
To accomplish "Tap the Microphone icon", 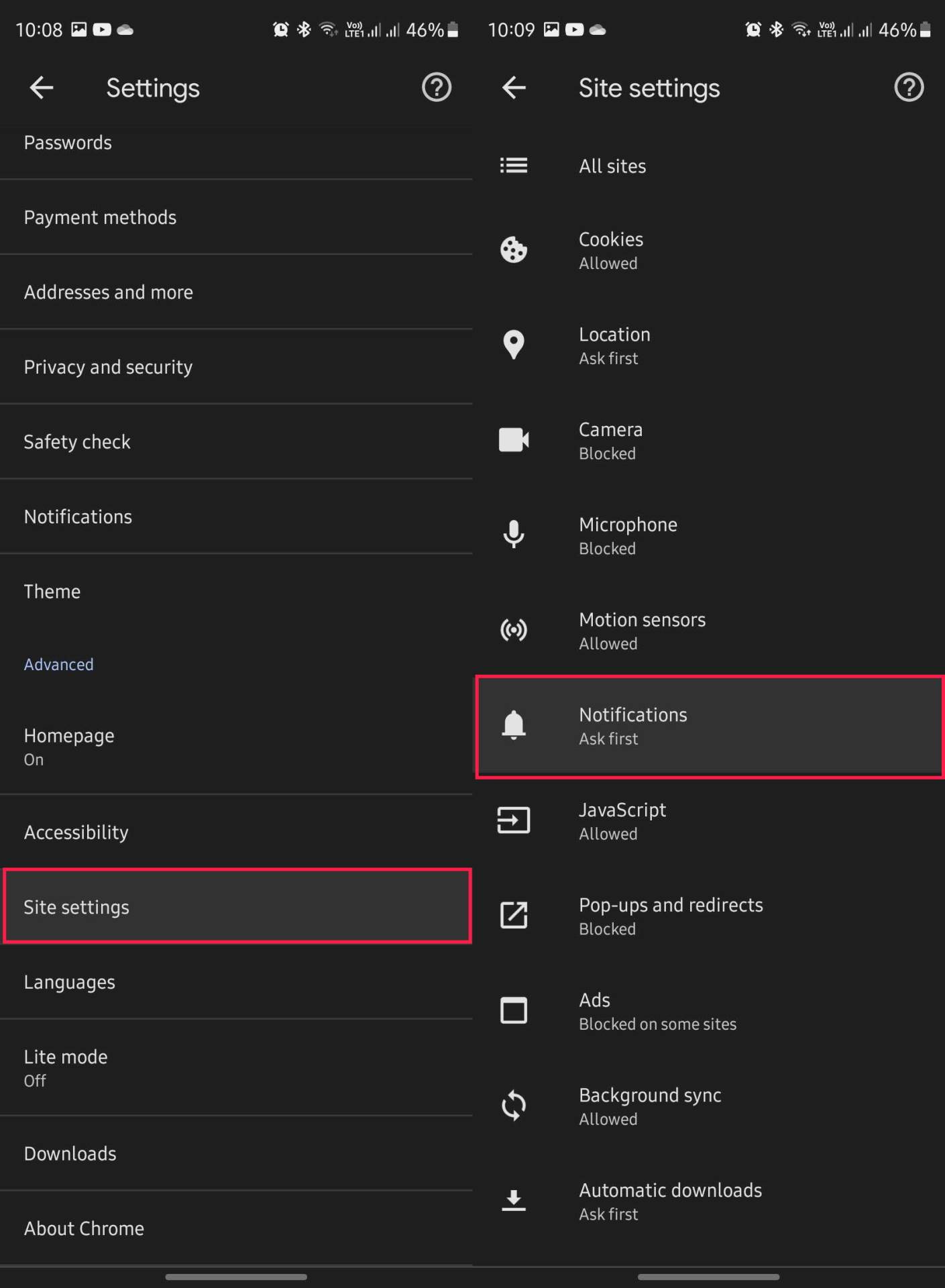I will point(514,535).
